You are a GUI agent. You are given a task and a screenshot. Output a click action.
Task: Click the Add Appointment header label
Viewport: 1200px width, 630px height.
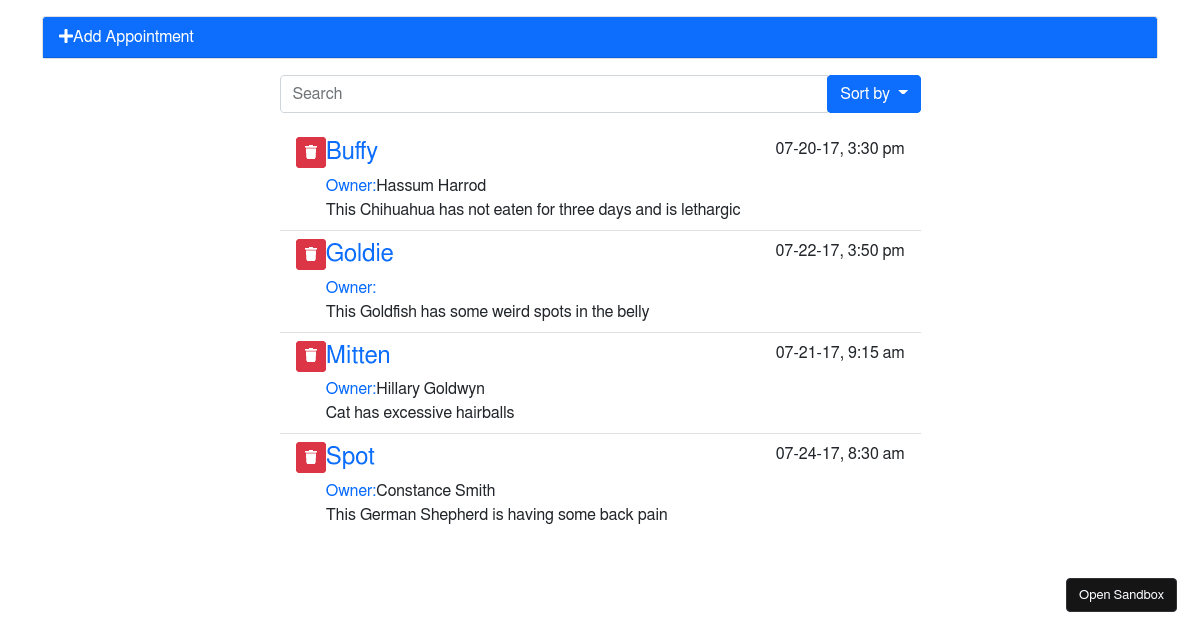coord(134,37)
